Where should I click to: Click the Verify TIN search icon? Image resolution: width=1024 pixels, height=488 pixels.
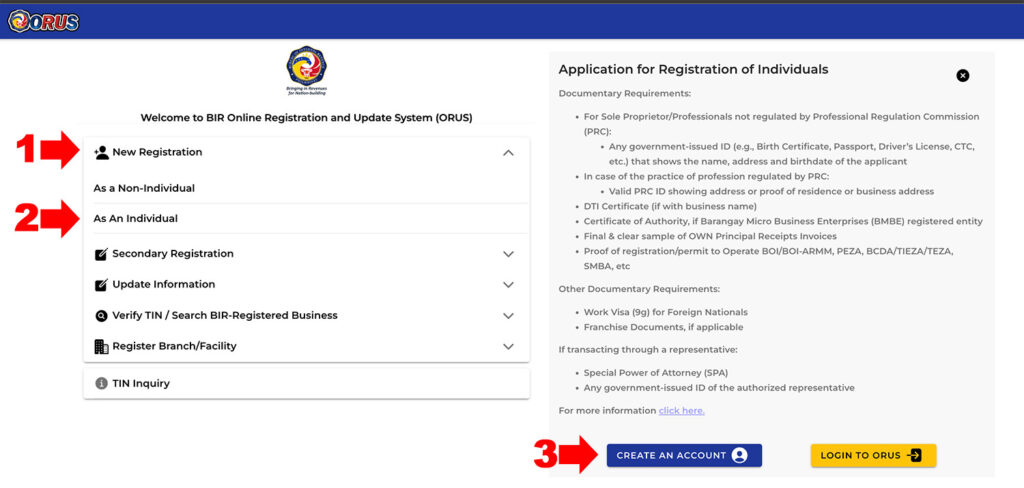click(x=101, y=316)
